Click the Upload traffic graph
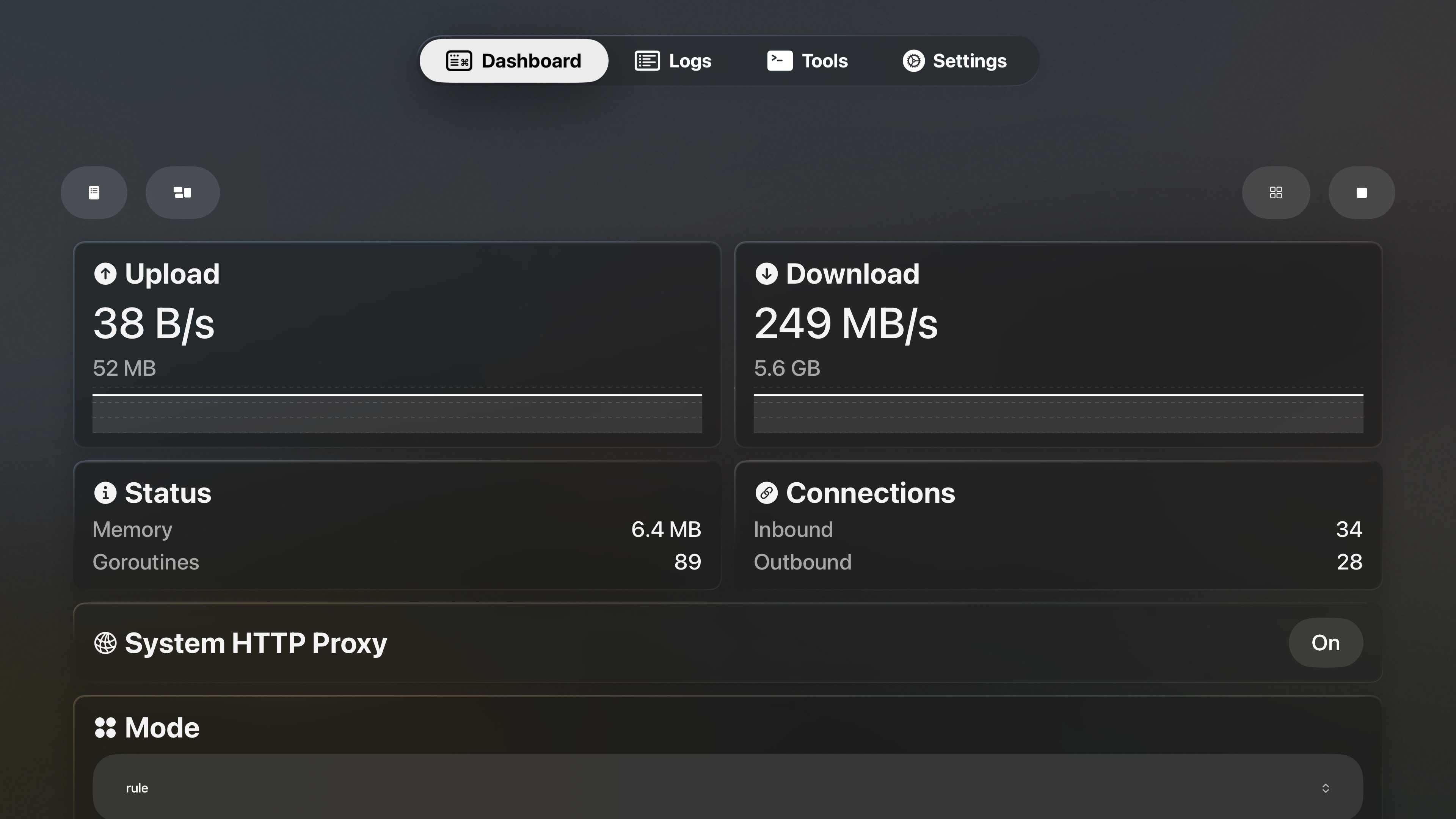1456x819 pixels. [x=397, y=411]
